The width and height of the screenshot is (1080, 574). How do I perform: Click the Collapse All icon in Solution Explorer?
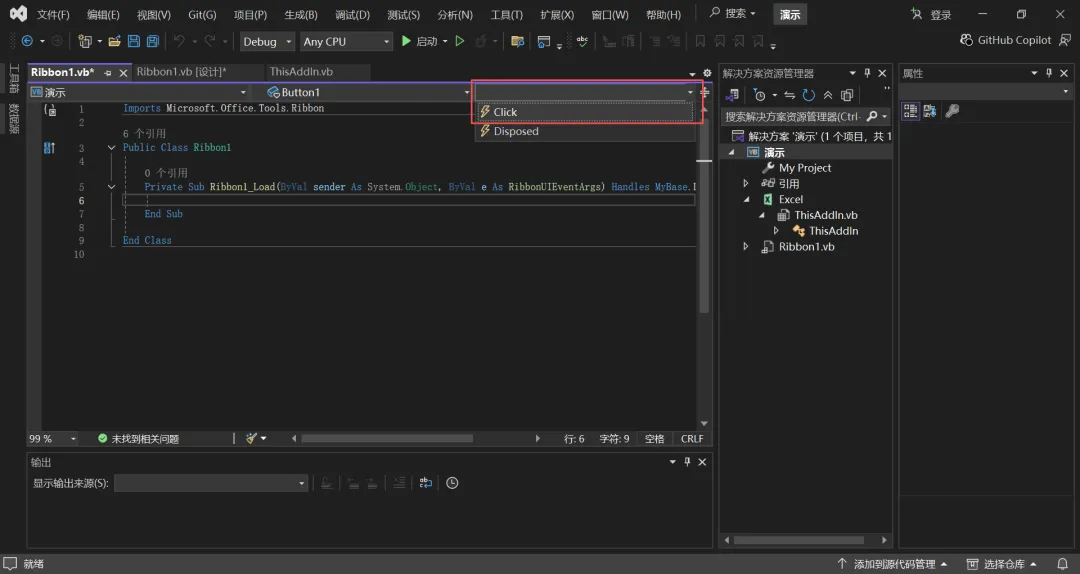pyautogui.click(x=828, y=95)
